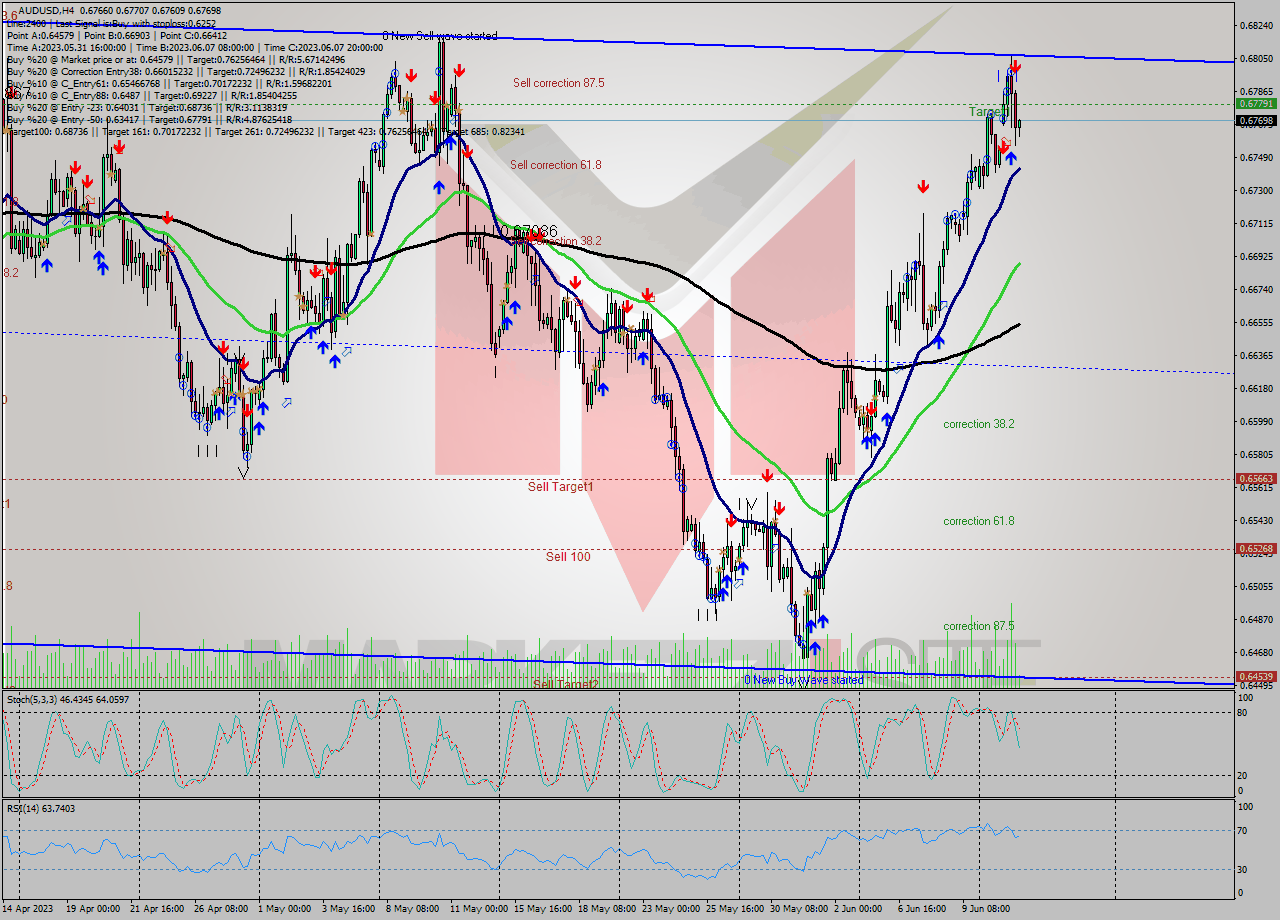
Task: Click the 0.64870 price axis value
Action: [x=1256, y=620]
